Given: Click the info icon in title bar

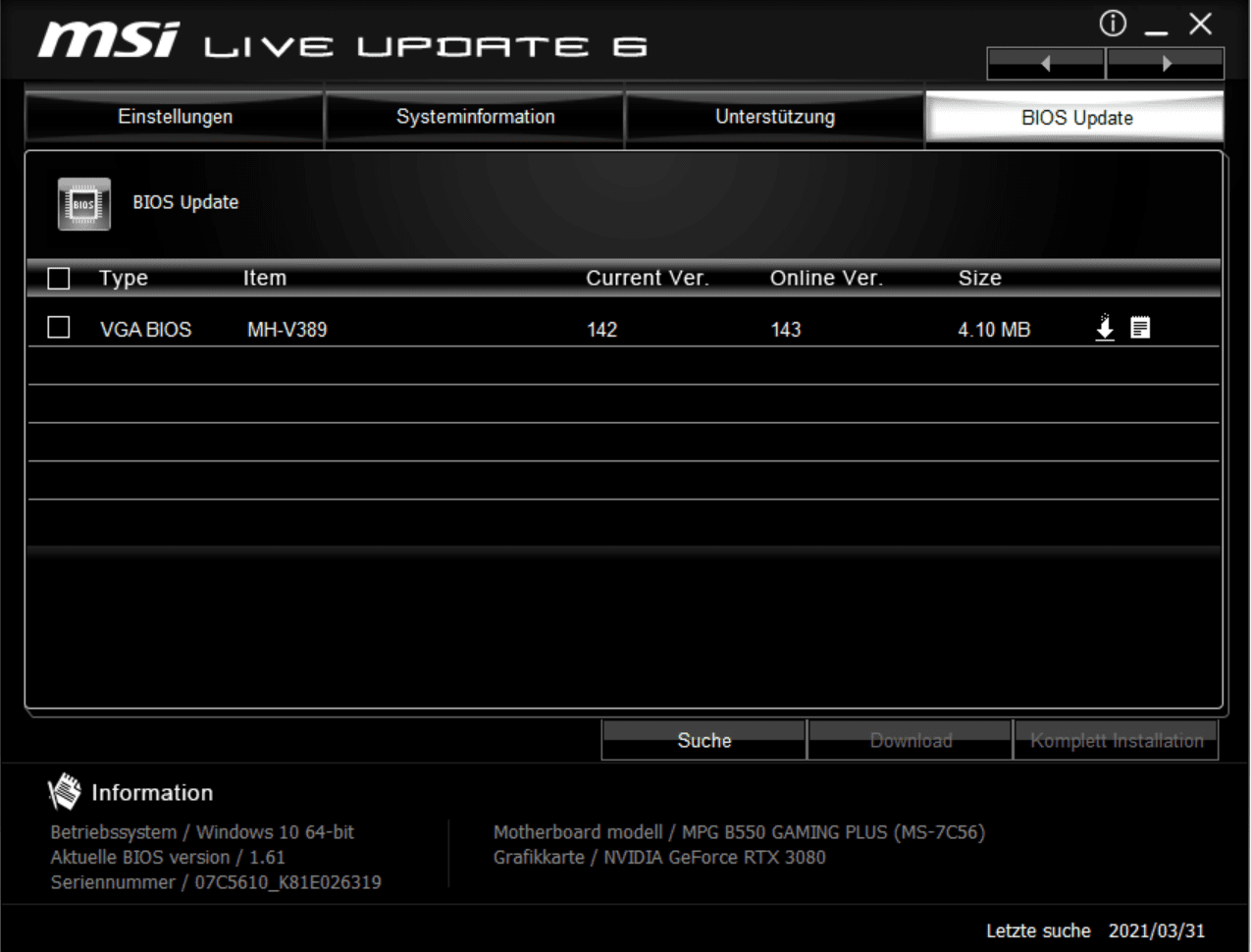Looking at the screenshot, I should [1113, 23].
